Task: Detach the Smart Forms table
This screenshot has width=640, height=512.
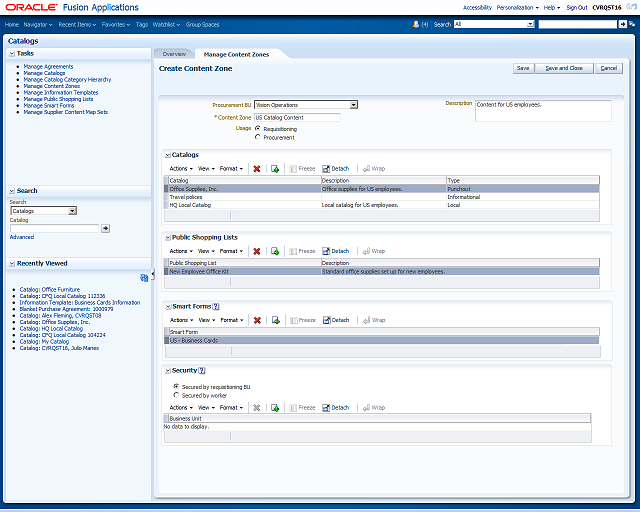Action: 336,320
